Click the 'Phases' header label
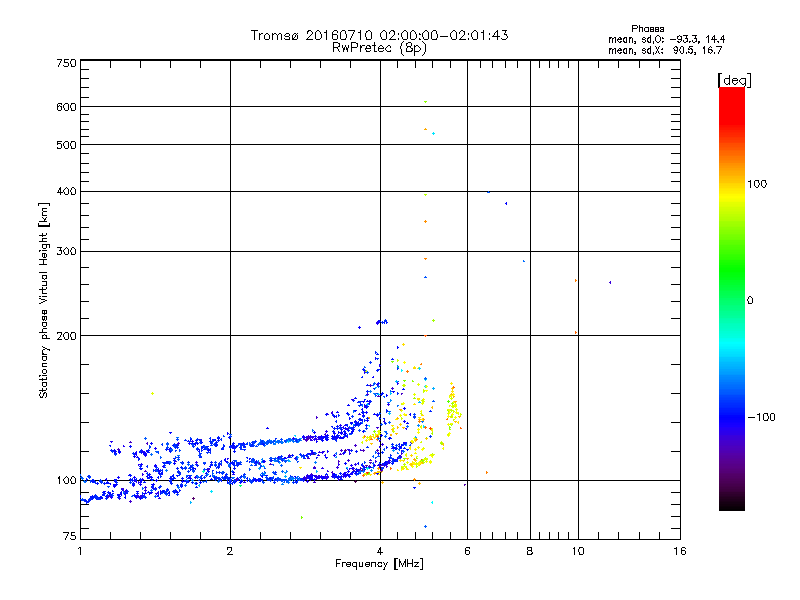 point(647,29)
